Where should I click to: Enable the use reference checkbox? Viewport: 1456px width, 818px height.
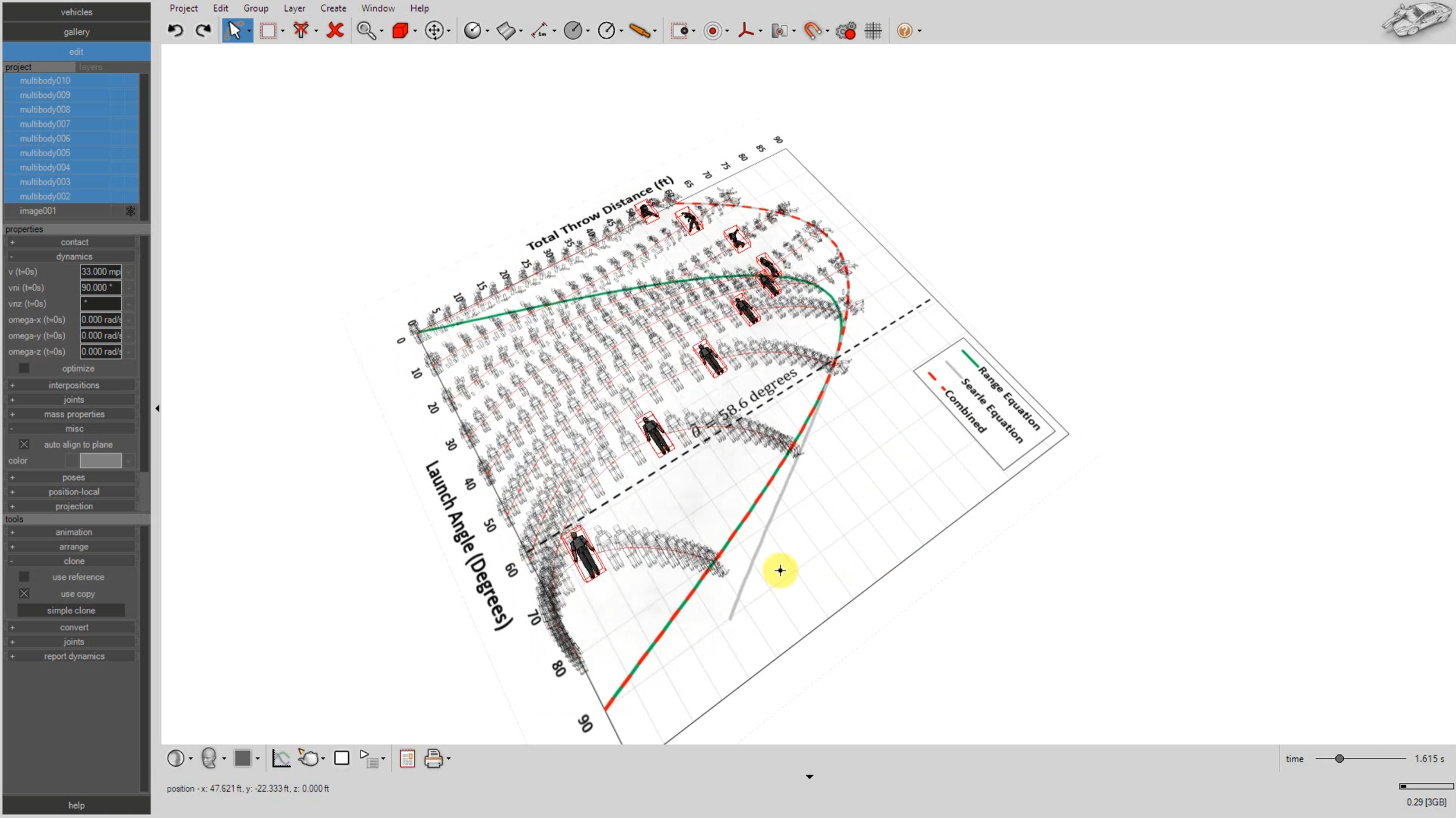(24, 577)
